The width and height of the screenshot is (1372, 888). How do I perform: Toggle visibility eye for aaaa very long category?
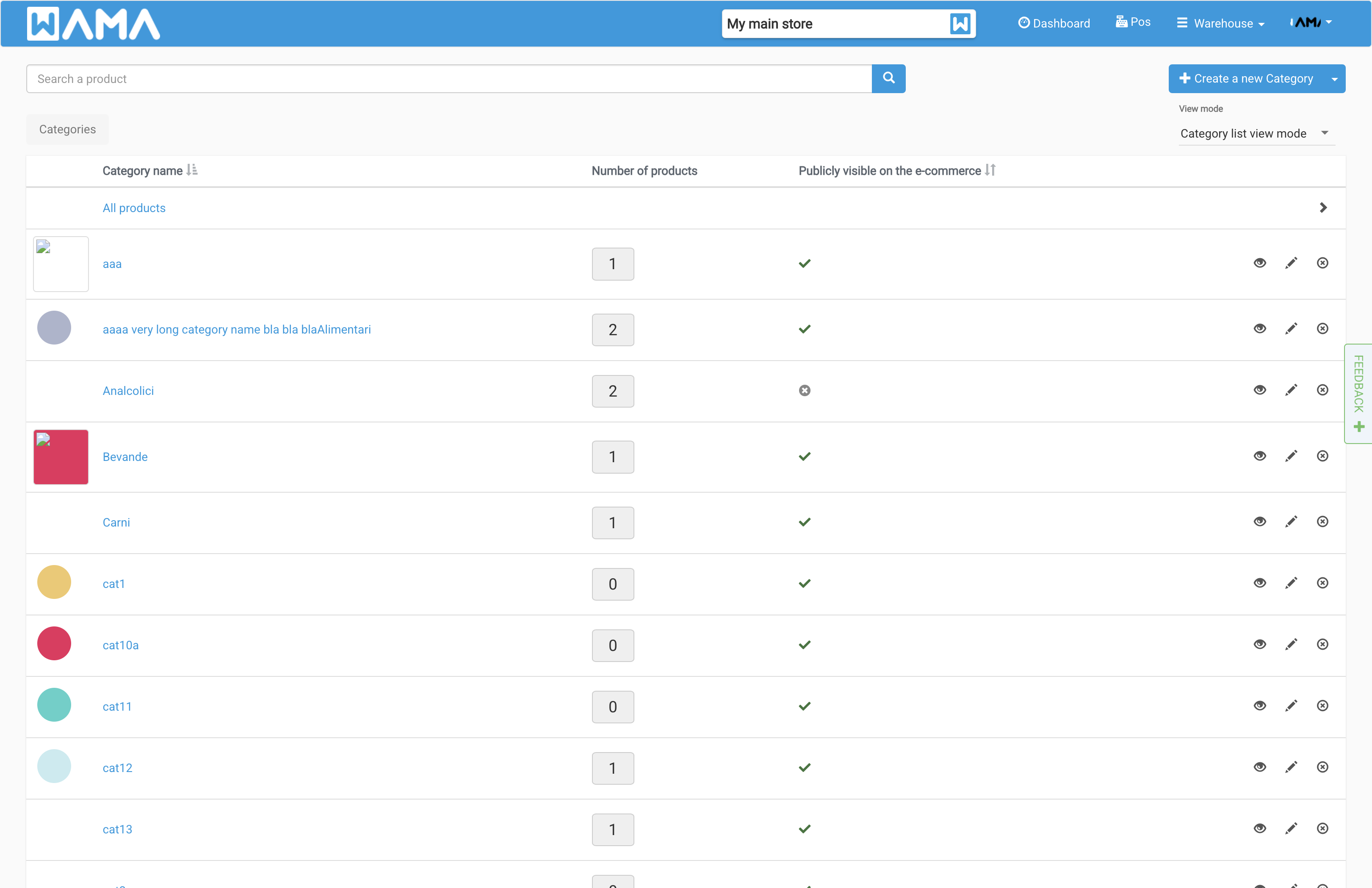1260,328
